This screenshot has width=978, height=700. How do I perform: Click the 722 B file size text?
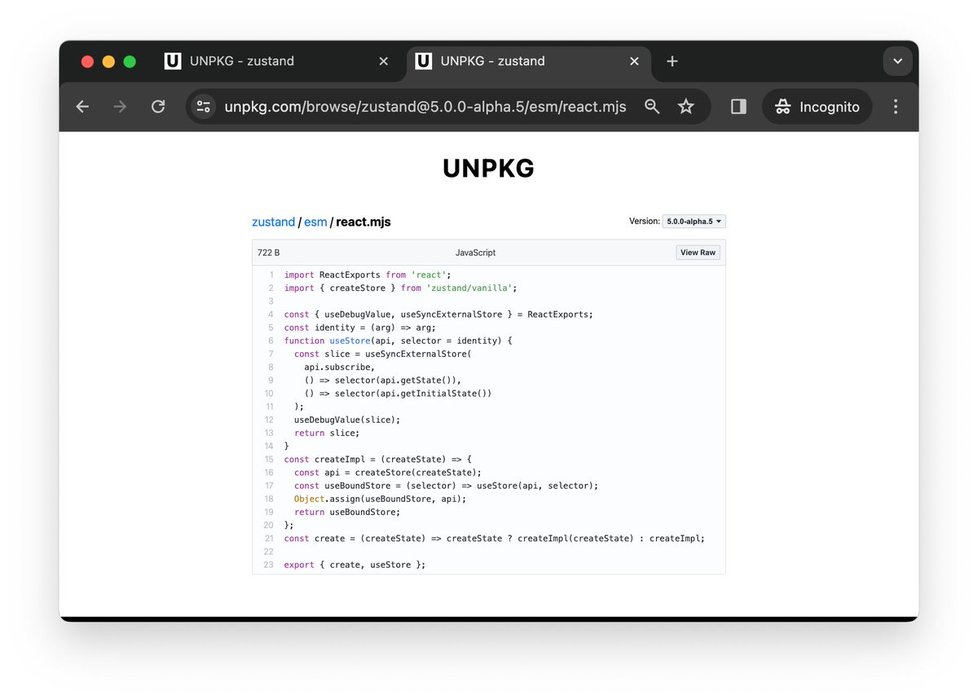[269, 253]
